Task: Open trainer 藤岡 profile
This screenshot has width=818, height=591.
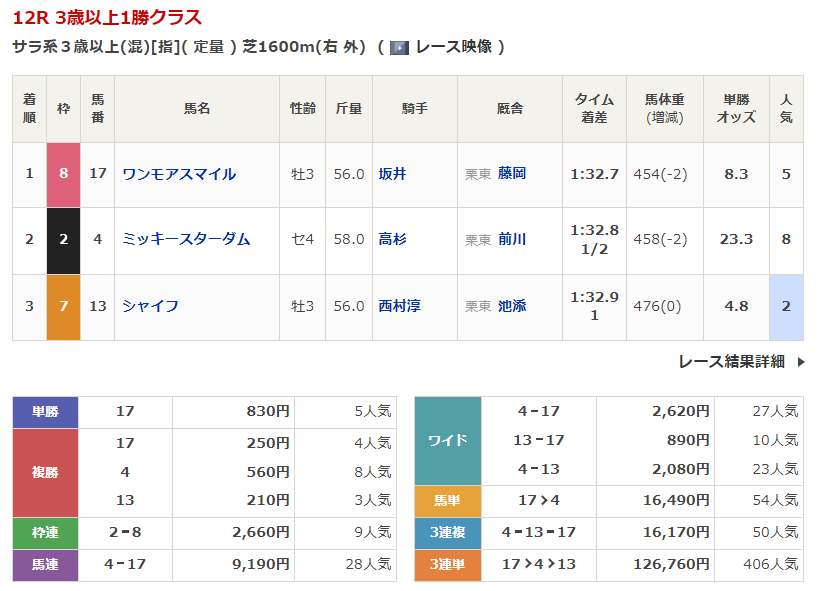Action: pos(512,174)
